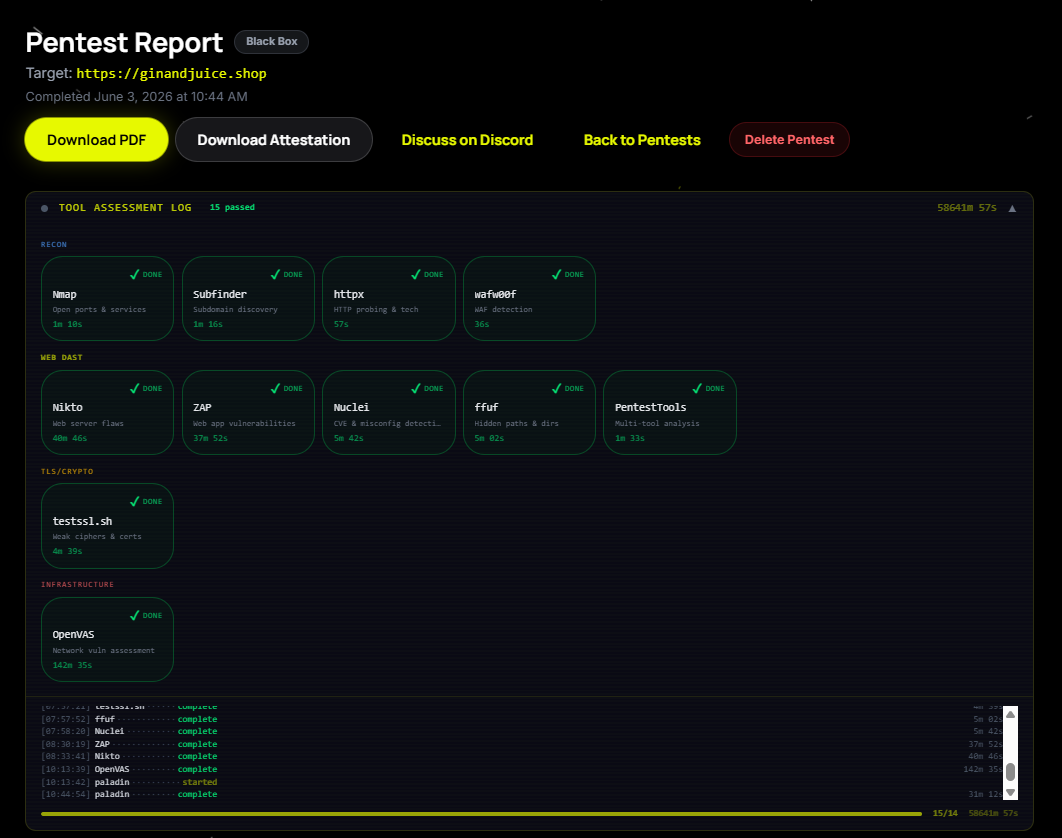Click the testssl.sh card's done checkmark

(134, 501)
